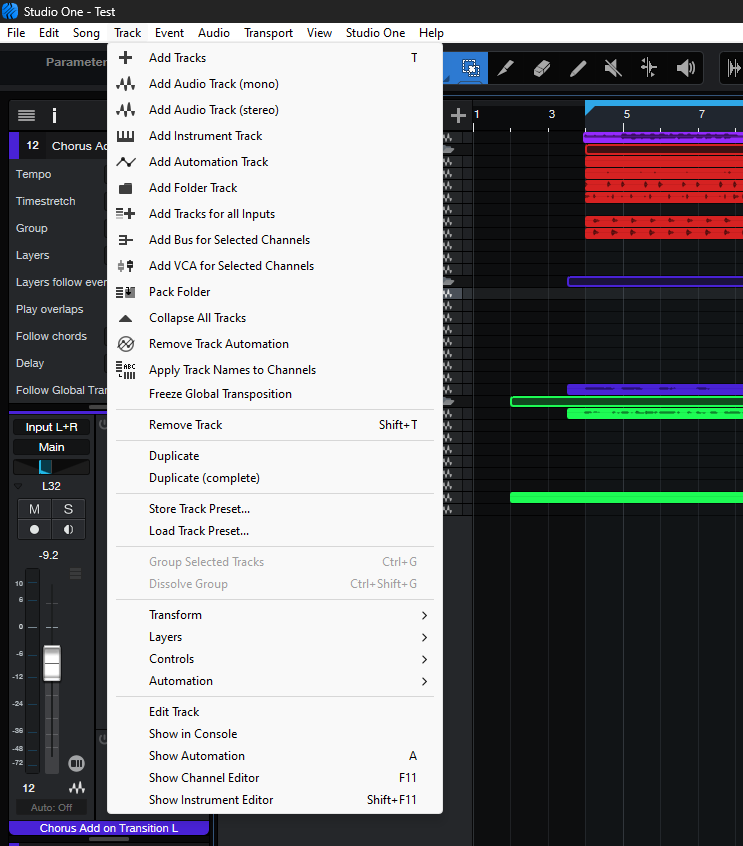
Task: Choose Add Instrument Track menu entry
Action: point(205,136)
